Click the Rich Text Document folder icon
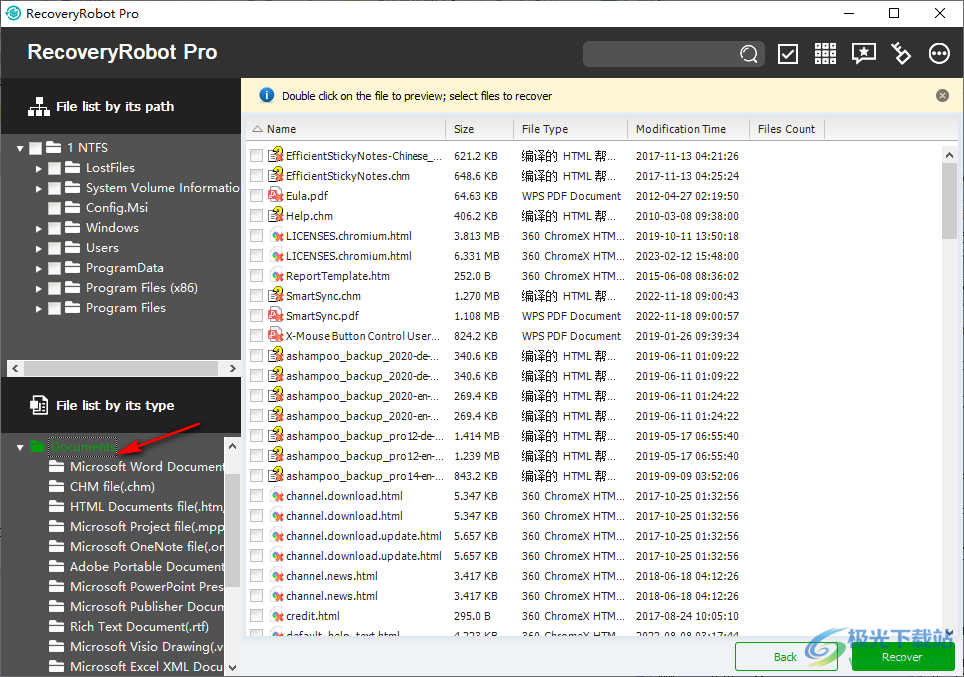This screenshot has height=677, width=964. pyautogui.click(x=57, y=627)
